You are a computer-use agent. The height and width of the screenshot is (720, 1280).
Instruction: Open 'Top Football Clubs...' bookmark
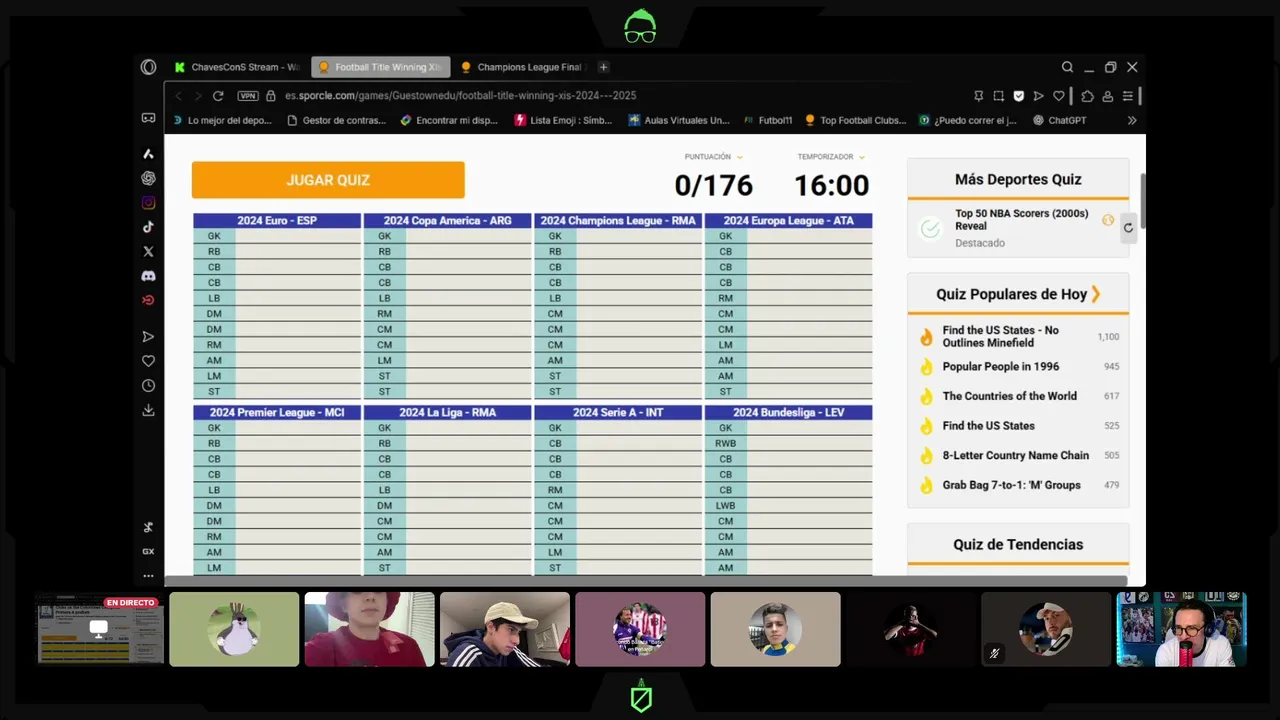click(x=855, y=120)
